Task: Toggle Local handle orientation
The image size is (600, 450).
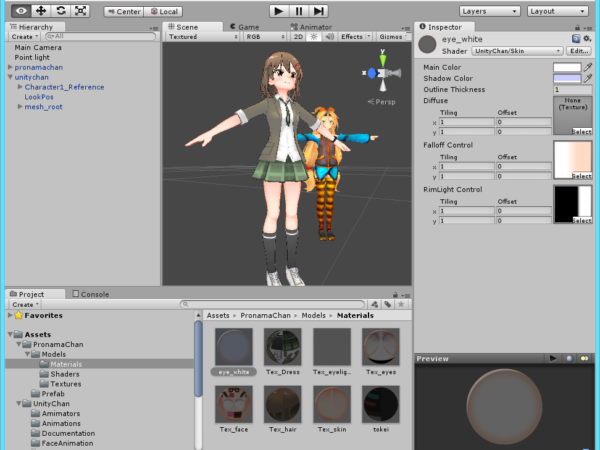Action: 163,11
